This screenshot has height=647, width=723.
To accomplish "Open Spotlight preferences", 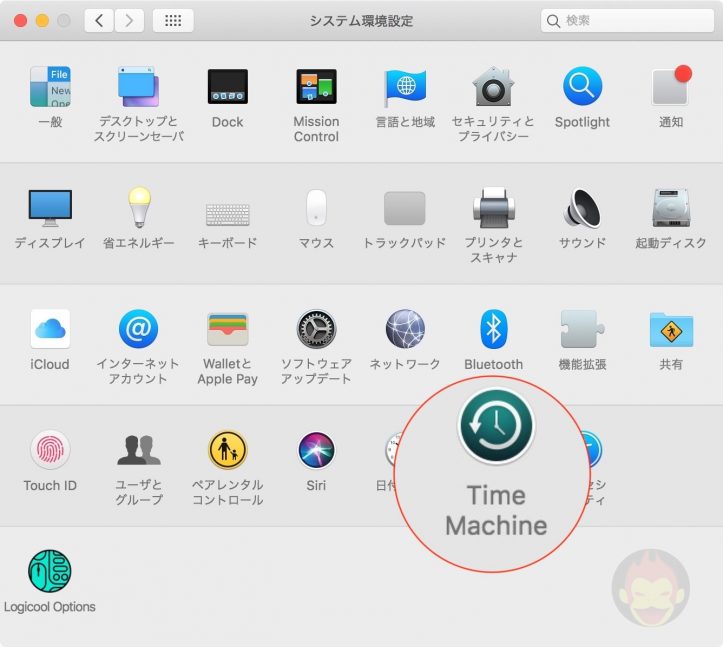I will 582,87.
